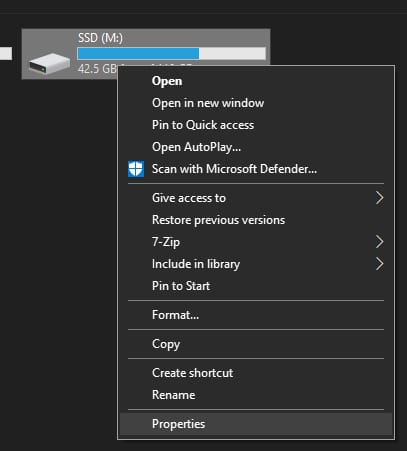Click the 42.5 GB free space text

(x=97, y=69)
